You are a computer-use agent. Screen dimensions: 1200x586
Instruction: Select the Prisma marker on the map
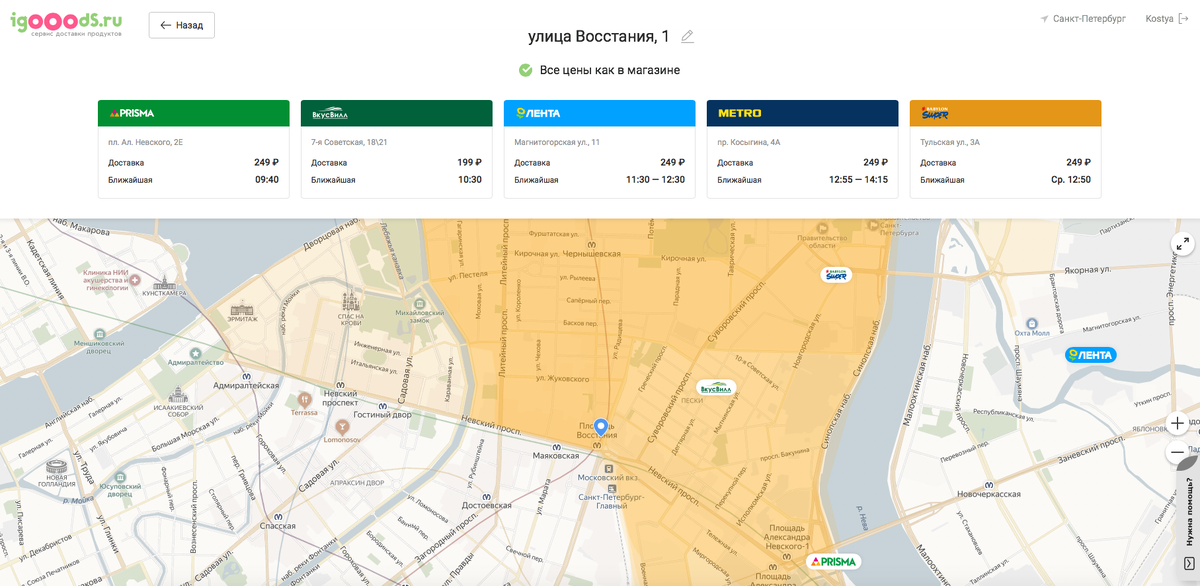pos(832,562)
